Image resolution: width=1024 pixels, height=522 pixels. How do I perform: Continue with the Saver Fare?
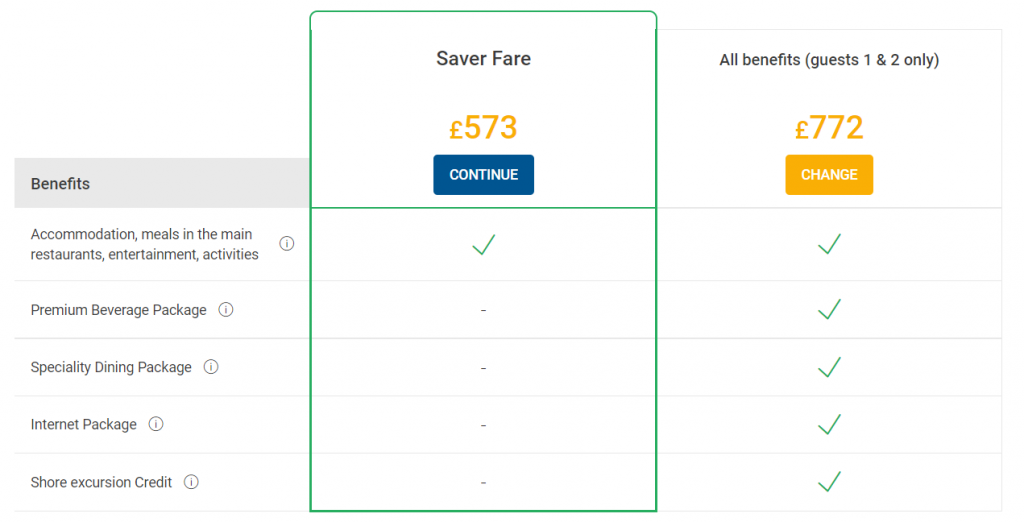(483, 174)
